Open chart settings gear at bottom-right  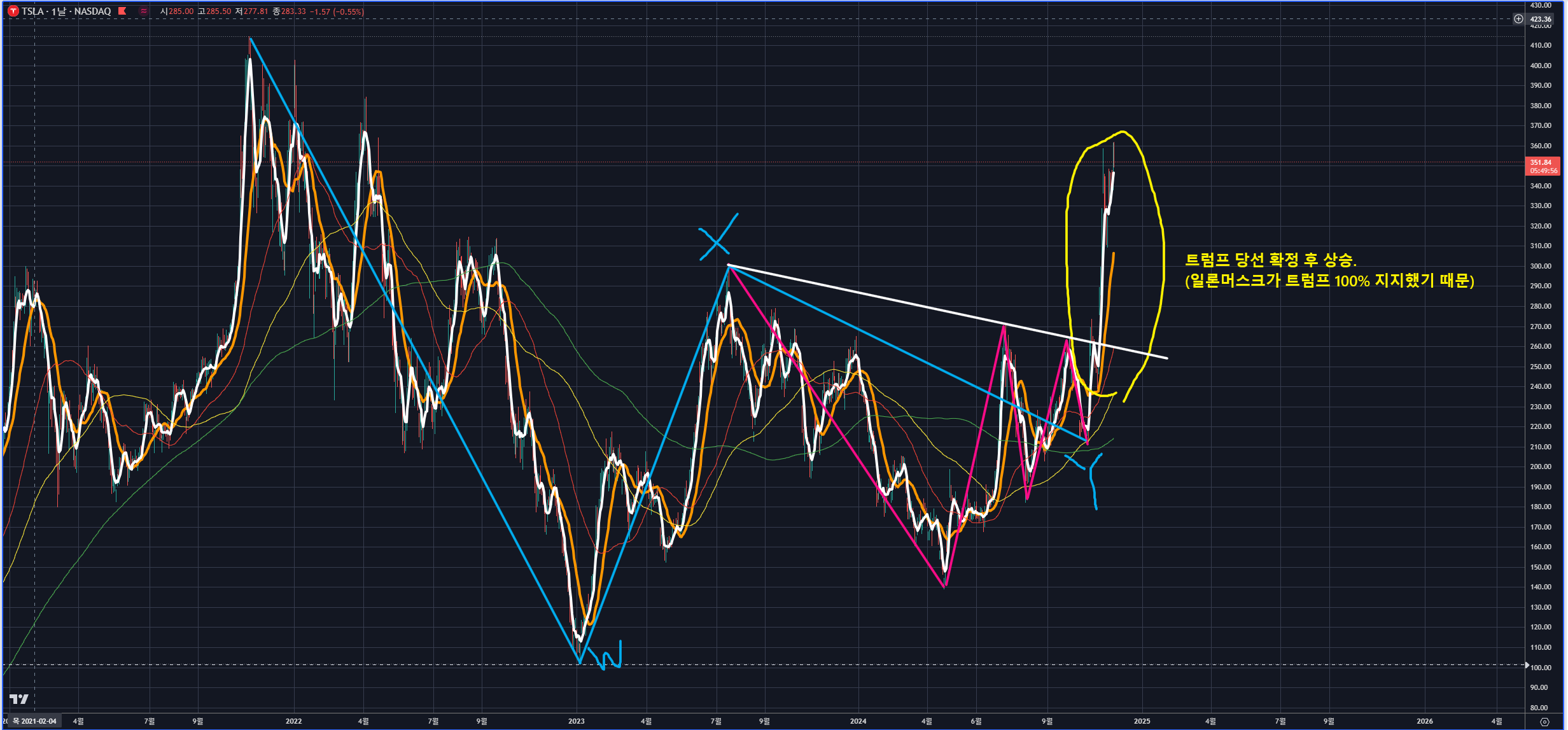(1544, 722)
